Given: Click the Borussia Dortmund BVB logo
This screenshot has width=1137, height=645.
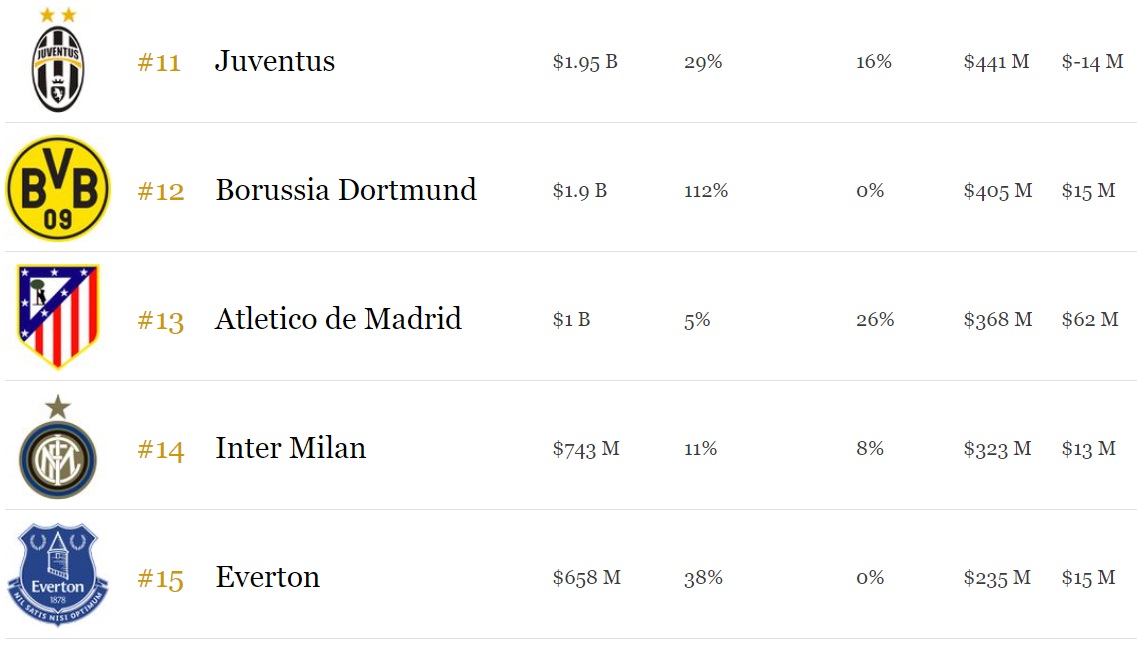Looking at the screenshot, I should [58, 189].
